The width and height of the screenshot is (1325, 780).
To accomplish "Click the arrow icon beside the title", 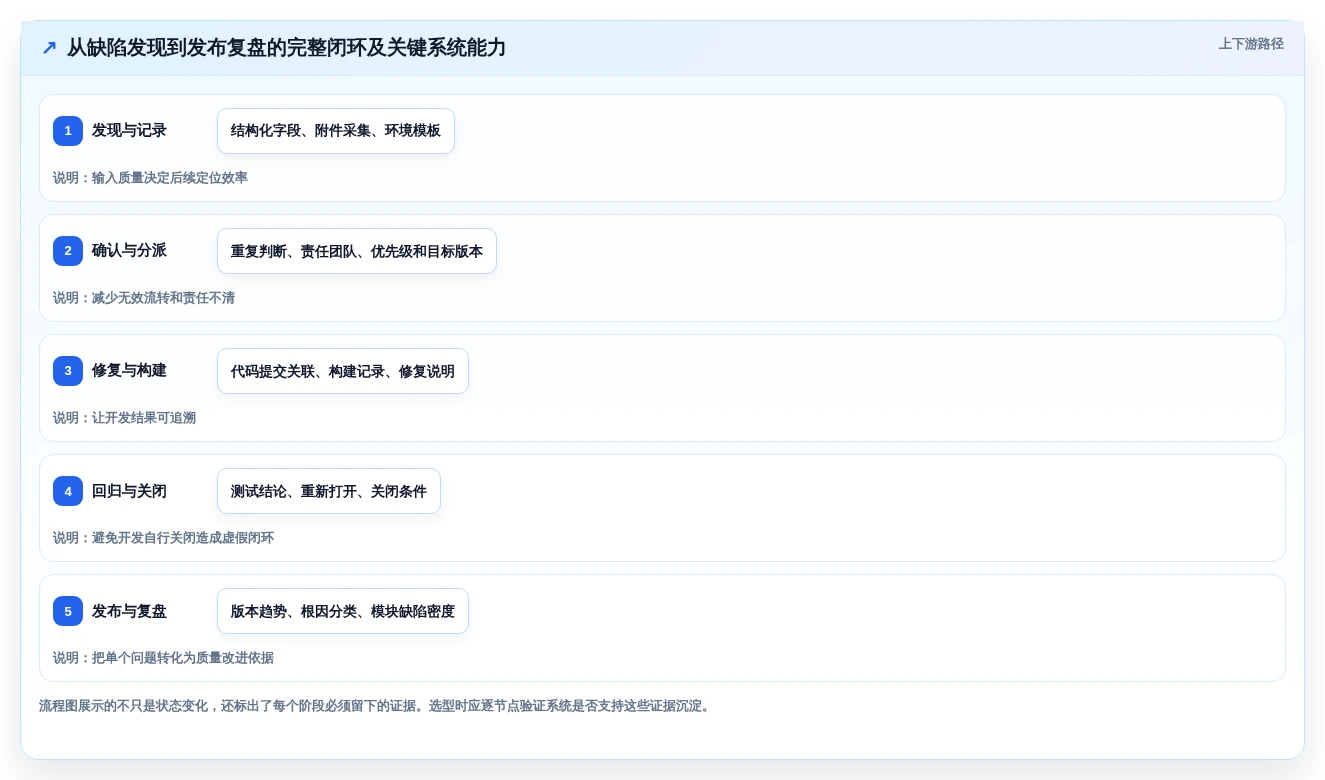I will [x=49, y=48].
